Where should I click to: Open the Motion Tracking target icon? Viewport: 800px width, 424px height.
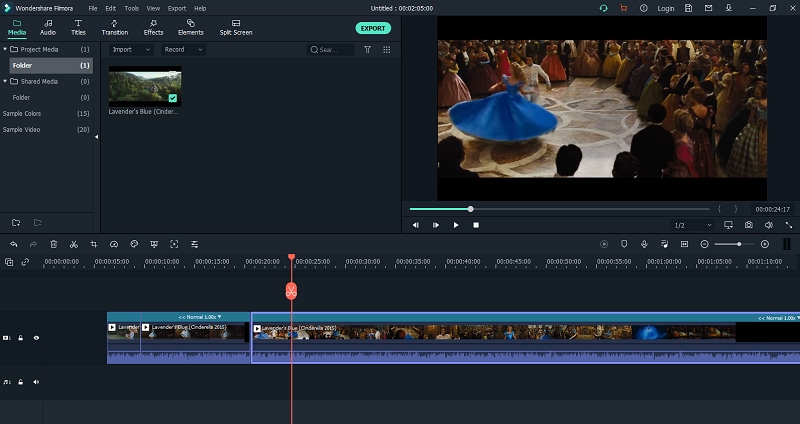(x=174, y=244)
